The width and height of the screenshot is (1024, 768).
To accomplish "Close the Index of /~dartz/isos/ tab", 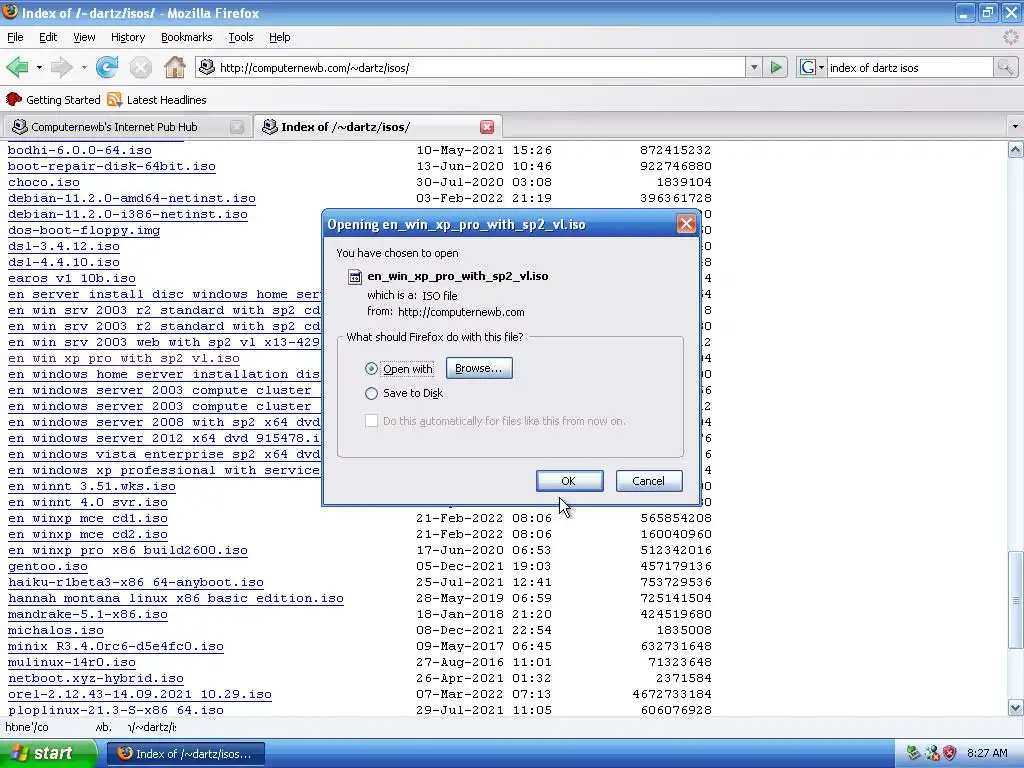I will (x=487, y=127).
